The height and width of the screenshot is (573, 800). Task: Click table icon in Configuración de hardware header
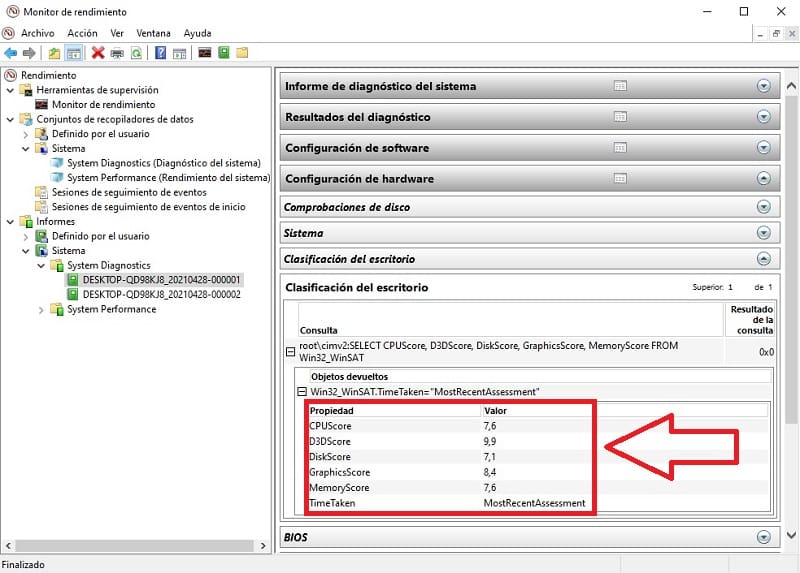tap(620, 179)
